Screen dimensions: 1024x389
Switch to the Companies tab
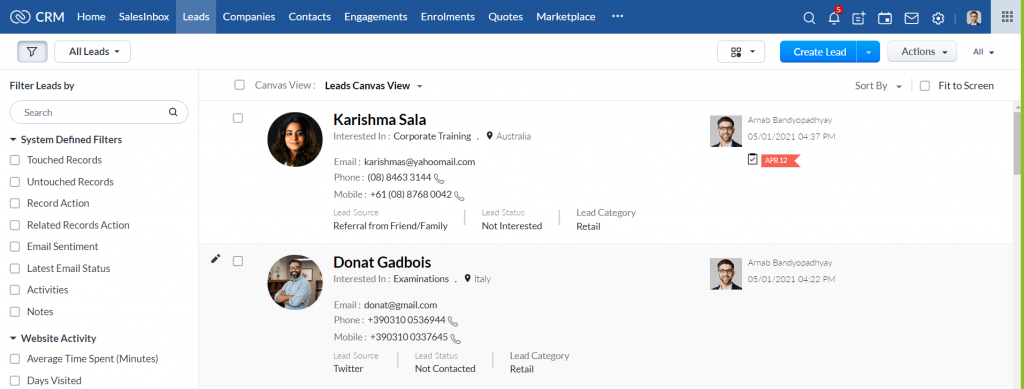tap(249, 17)
